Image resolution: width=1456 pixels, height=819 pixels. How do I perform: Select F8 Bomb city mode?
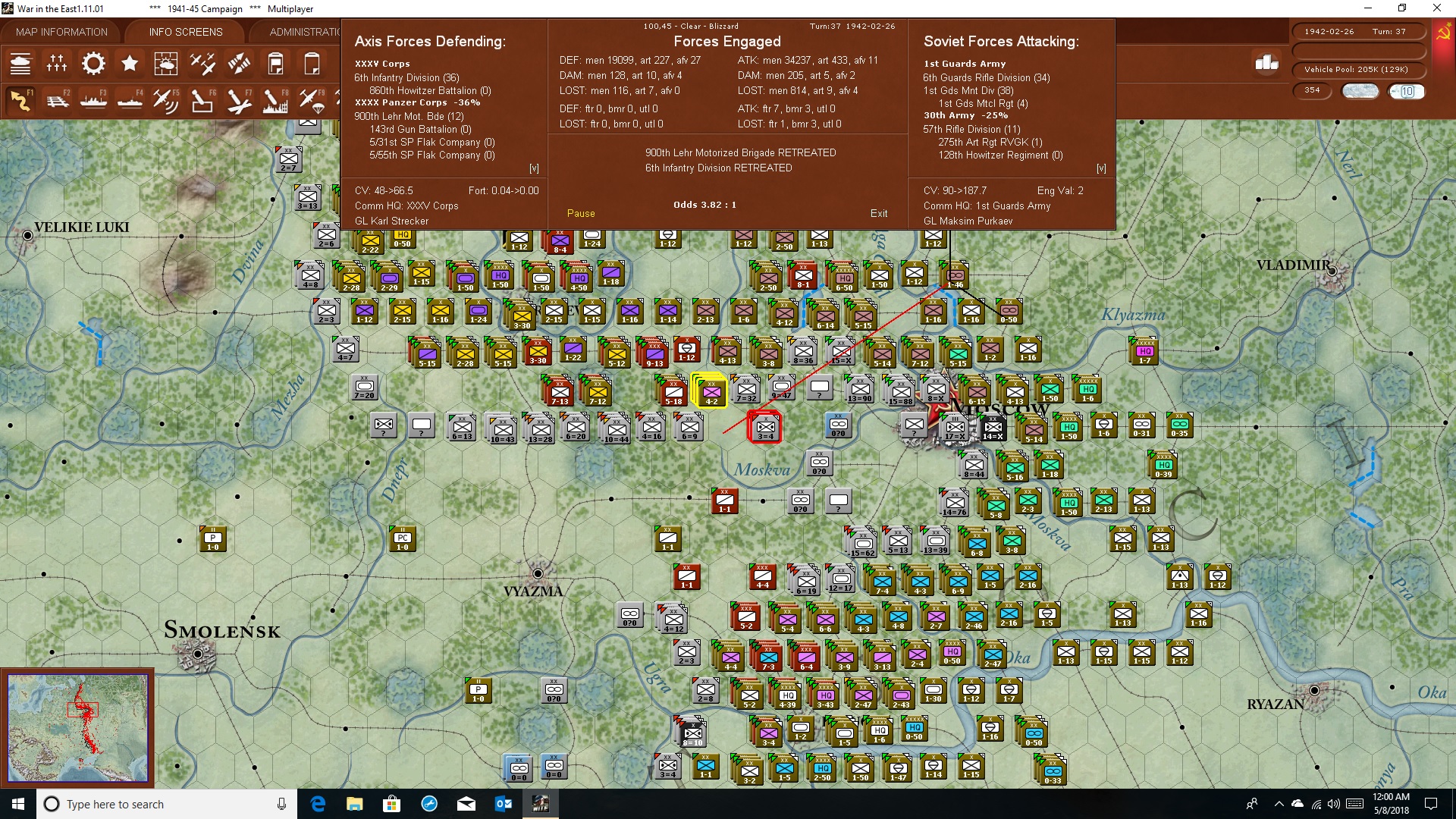click(x=275, y=100)
